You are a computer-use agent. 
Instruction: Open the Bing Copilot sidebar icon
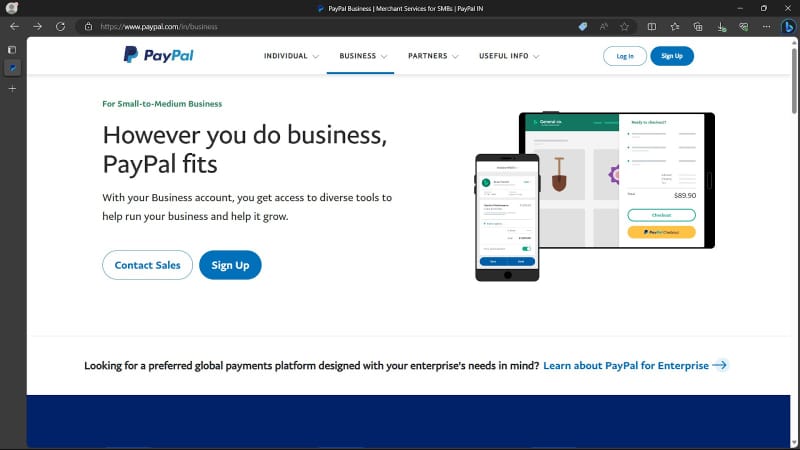coord(789,27)
